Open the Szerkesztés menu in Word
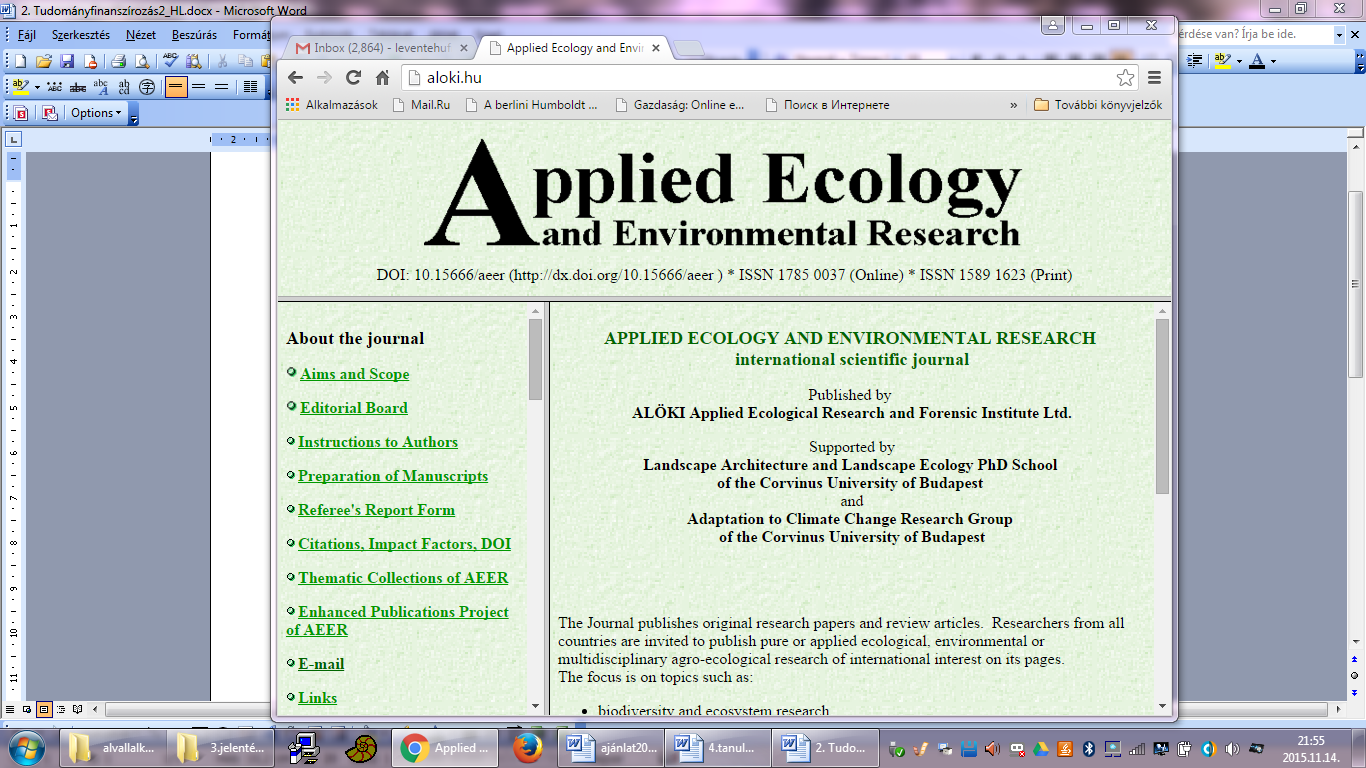 click(x=81, y=35)
